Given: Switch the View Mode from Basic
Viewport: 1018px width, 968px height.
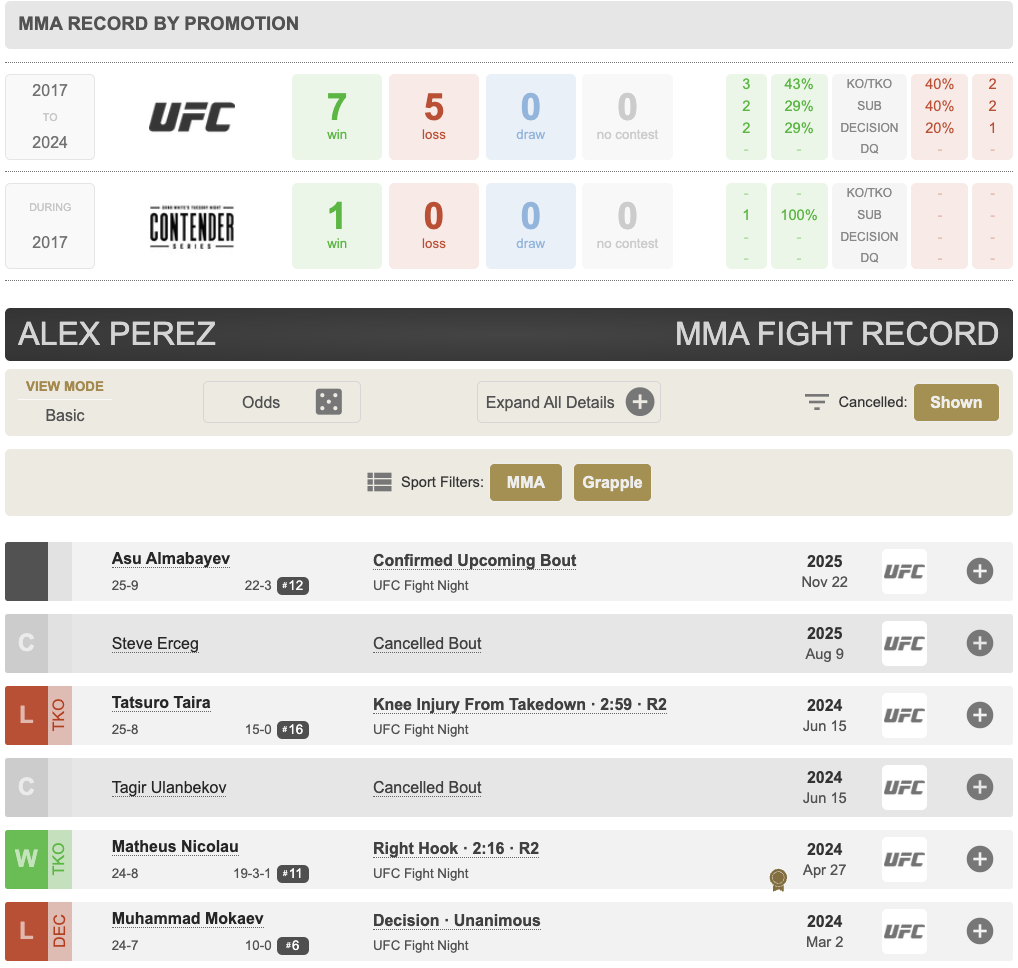Looking at the screenshot, I should [x=65, y=414].
